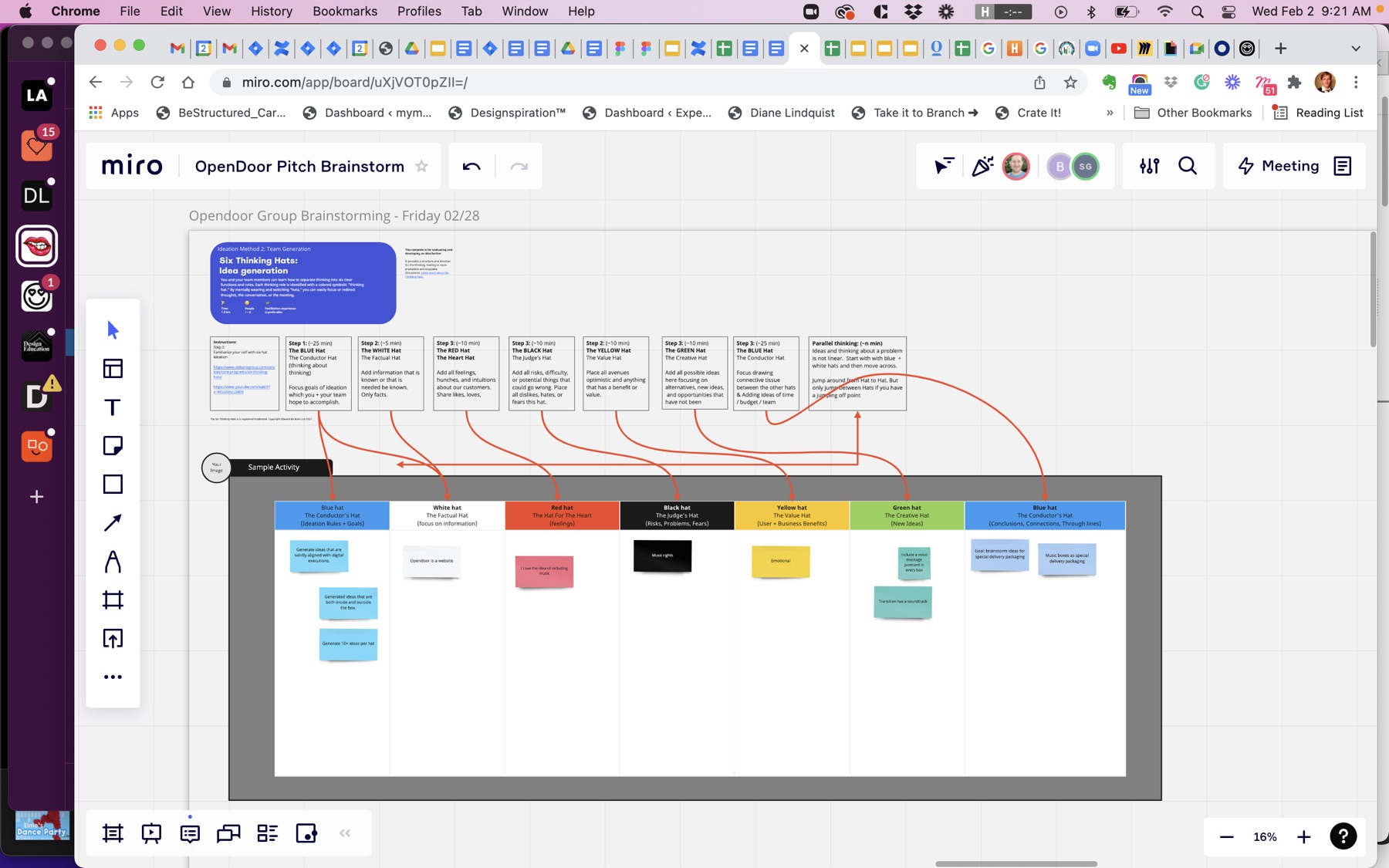Undo the last action

471,166
